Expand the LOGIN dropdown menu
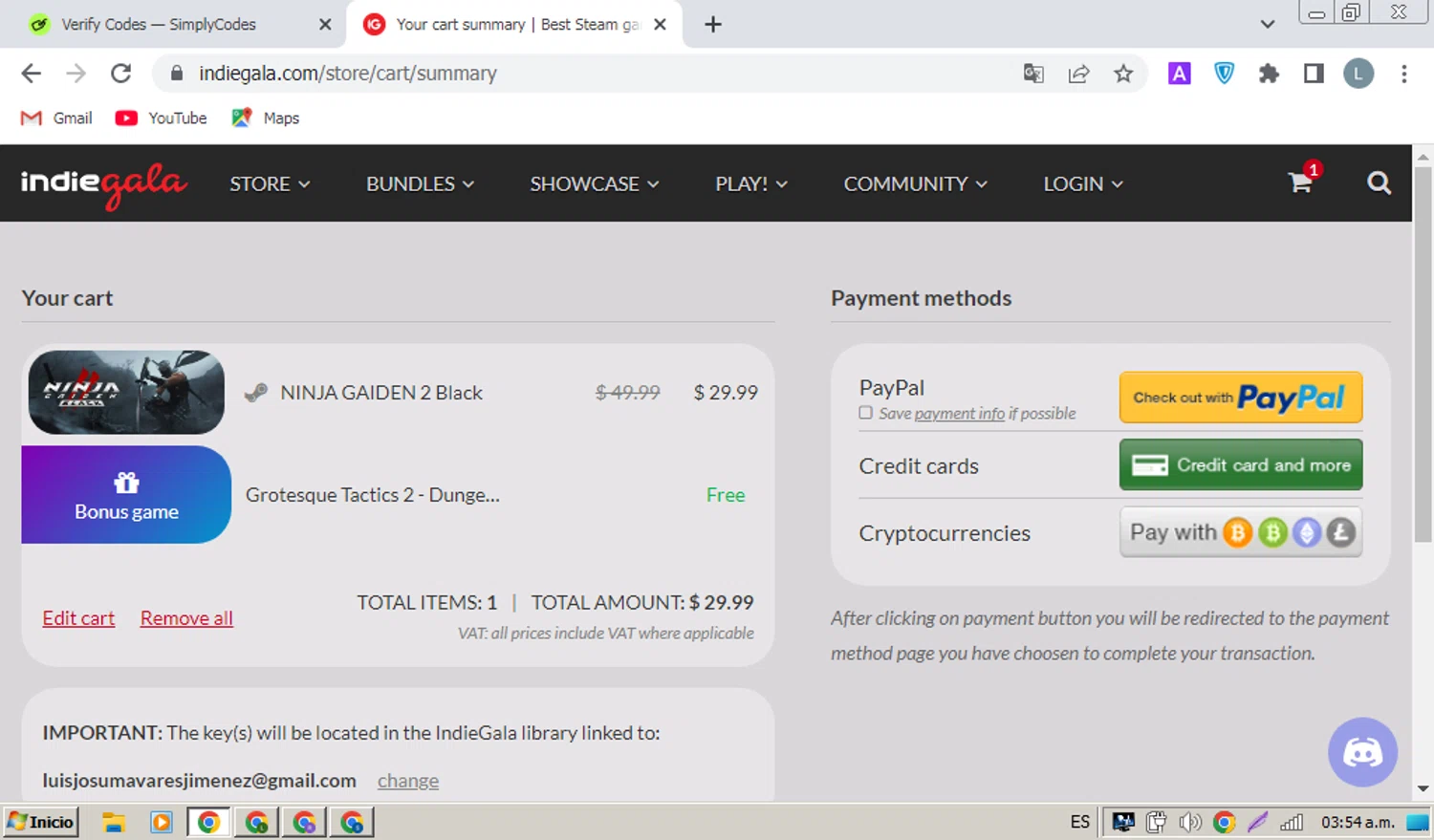Viewport: 1434px width, 840px height. point(1083,183)
